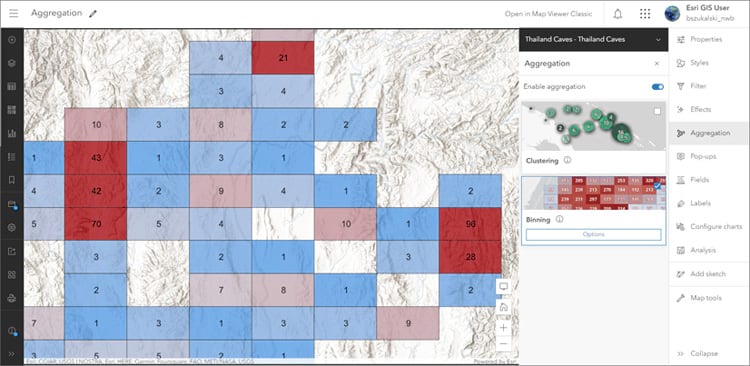Open Bookmarks in left toolbar
The image size is (750, 366).
click(x=12, y=180)
